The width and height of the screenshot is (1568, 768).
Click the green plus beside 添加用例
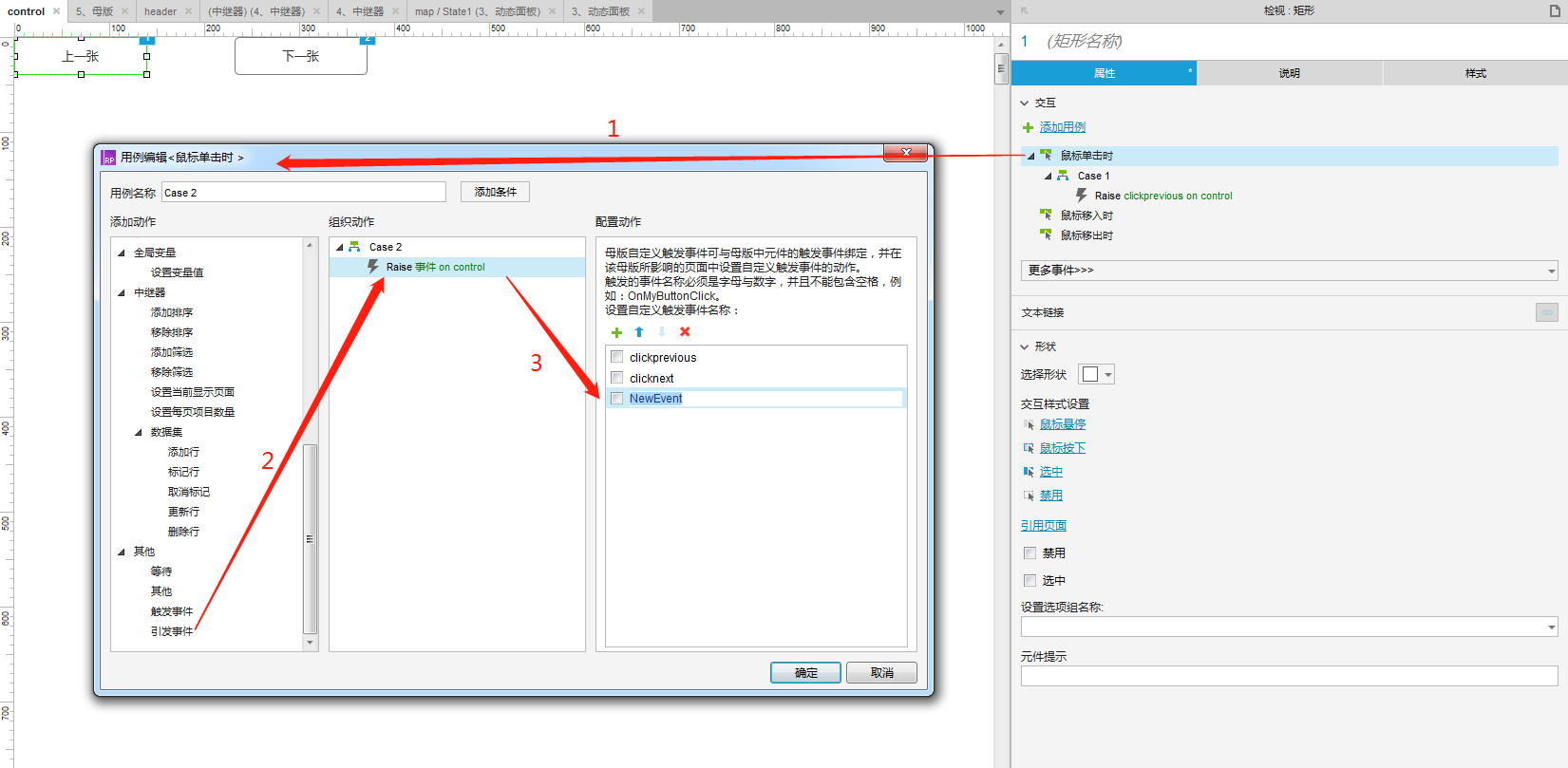tap(1028, 127)
